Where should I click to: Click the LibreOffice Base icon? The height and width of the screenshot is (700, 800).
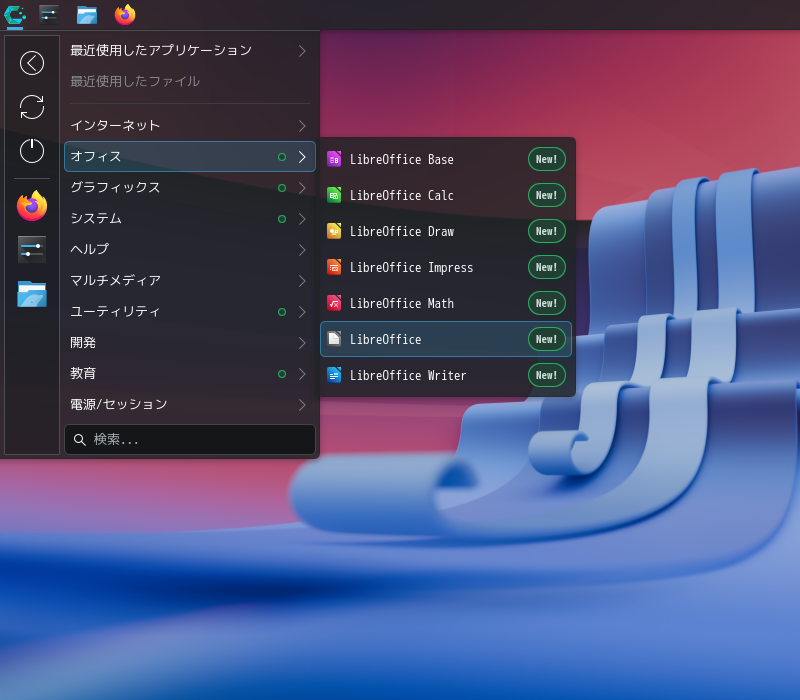point(334,159)
